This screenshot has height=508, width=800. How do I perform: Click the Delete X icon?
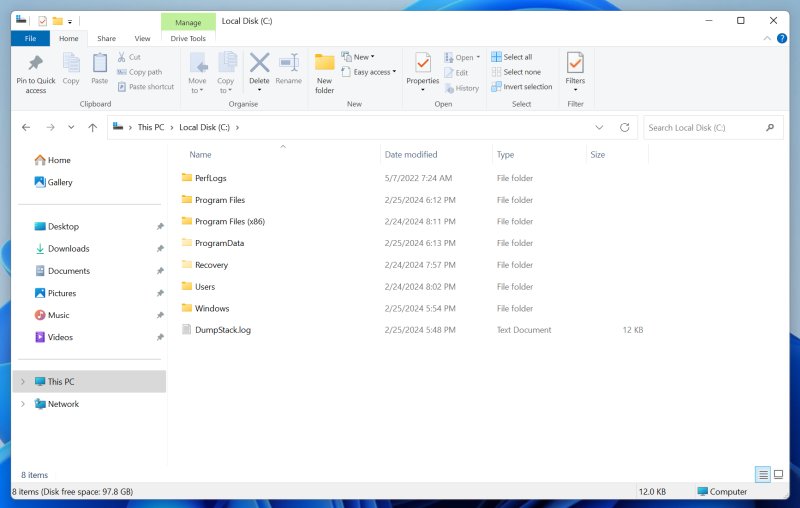[x=259, y=63]
